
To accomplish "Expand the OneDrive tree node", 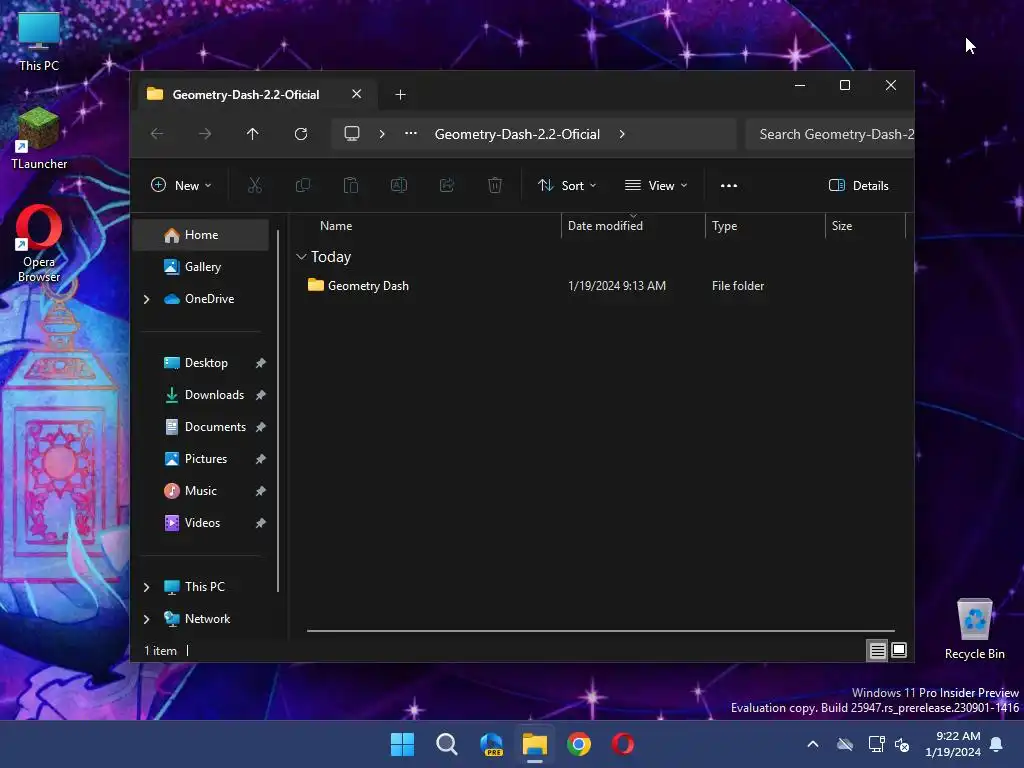I will tap(146, 299).
